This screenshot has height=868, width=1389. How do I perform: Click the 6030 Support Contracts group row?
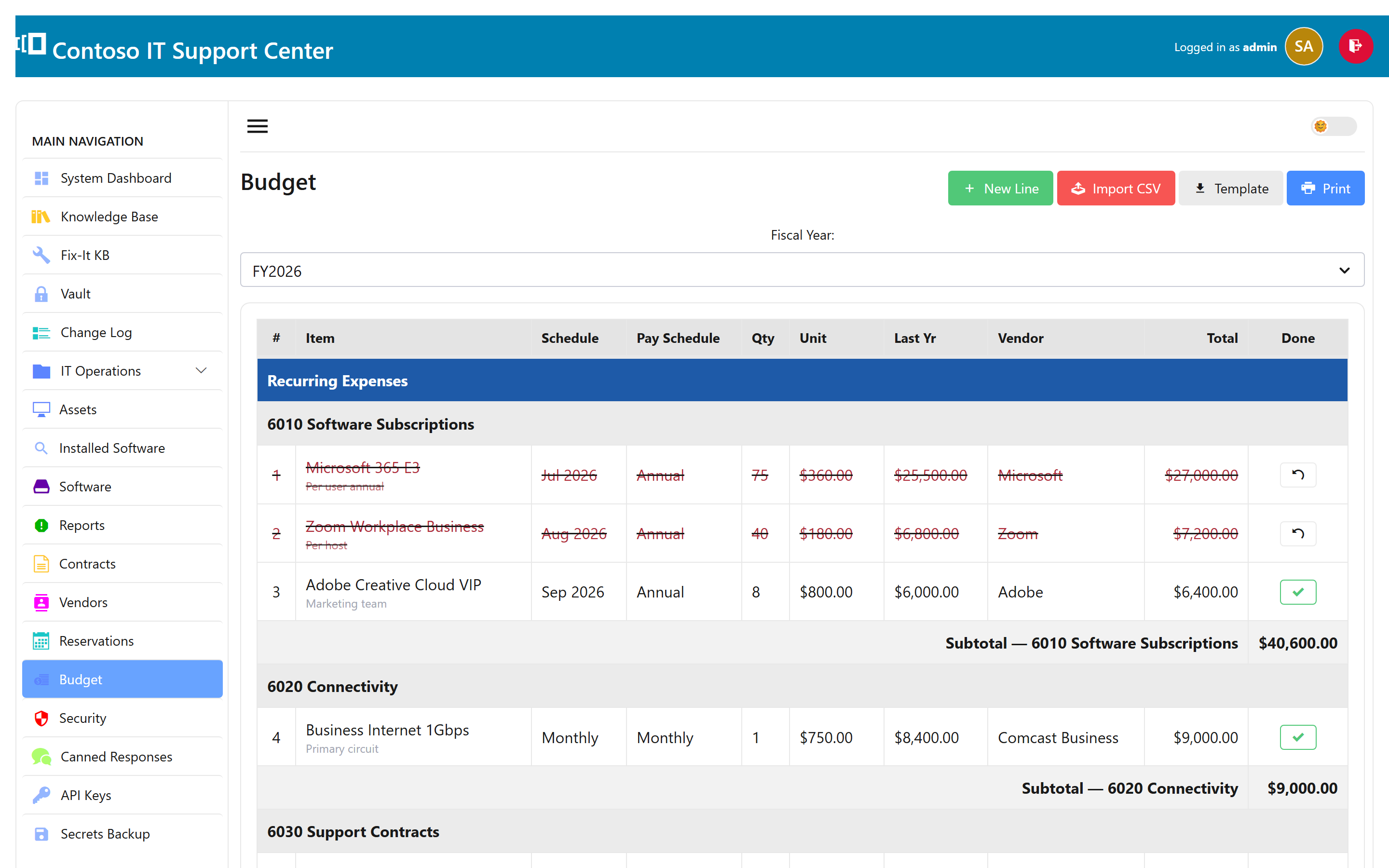pos(802,832)
